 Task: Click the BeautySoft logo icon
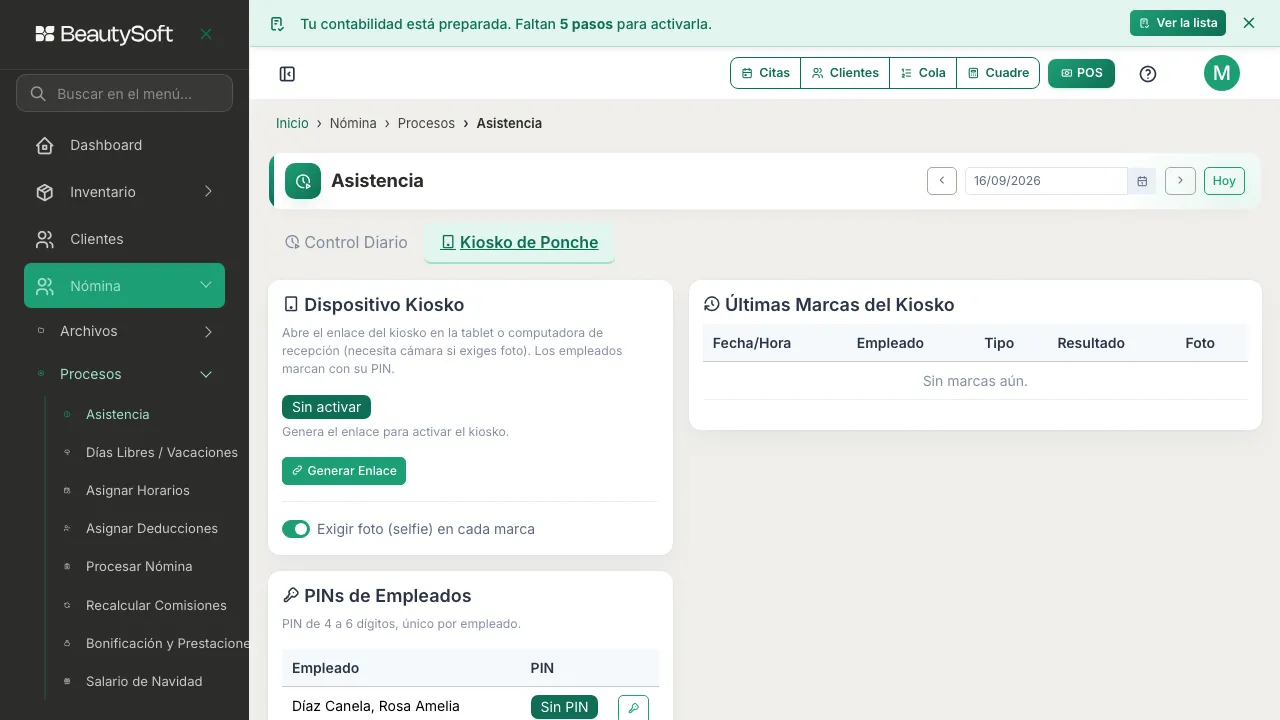pyautogui.click(x=45, y=34)
